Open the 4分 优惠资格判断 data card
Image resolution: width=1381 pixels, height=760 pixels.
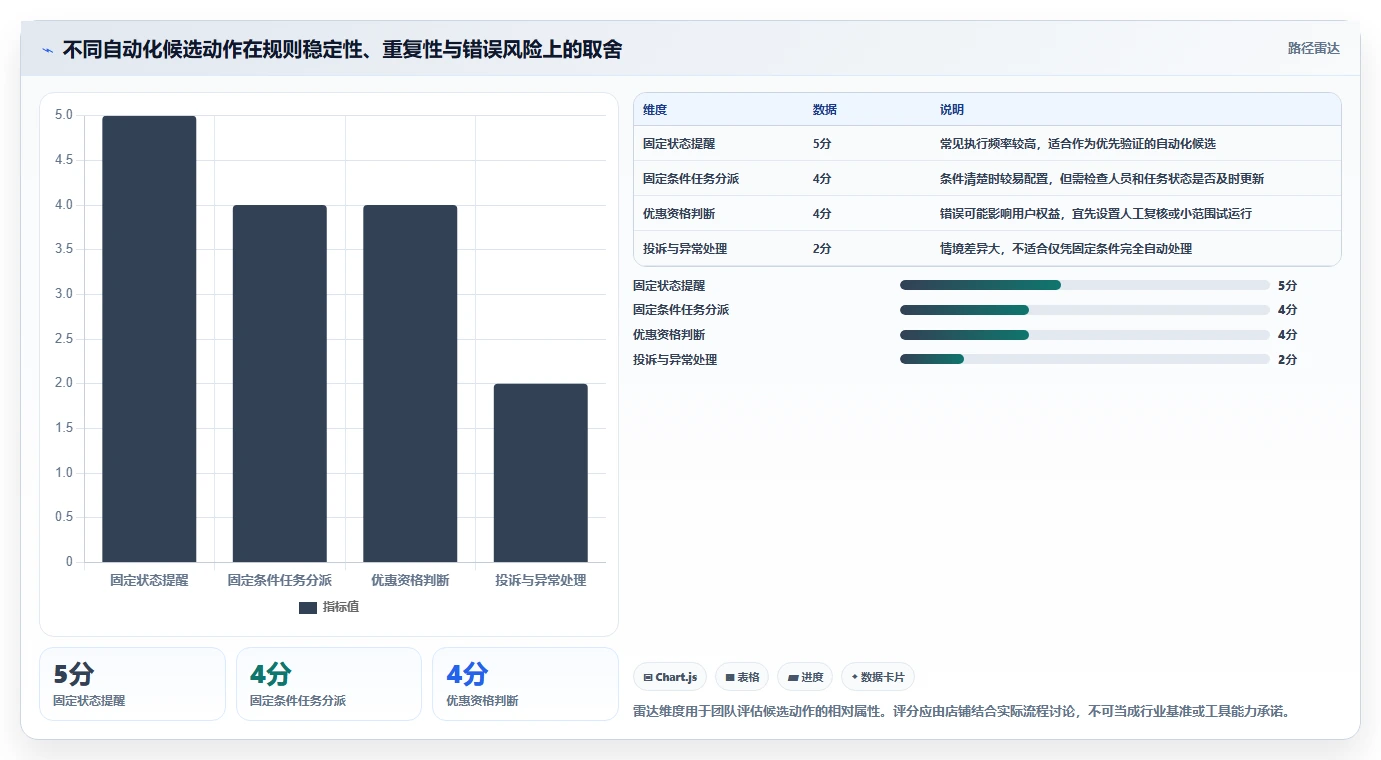525,684
